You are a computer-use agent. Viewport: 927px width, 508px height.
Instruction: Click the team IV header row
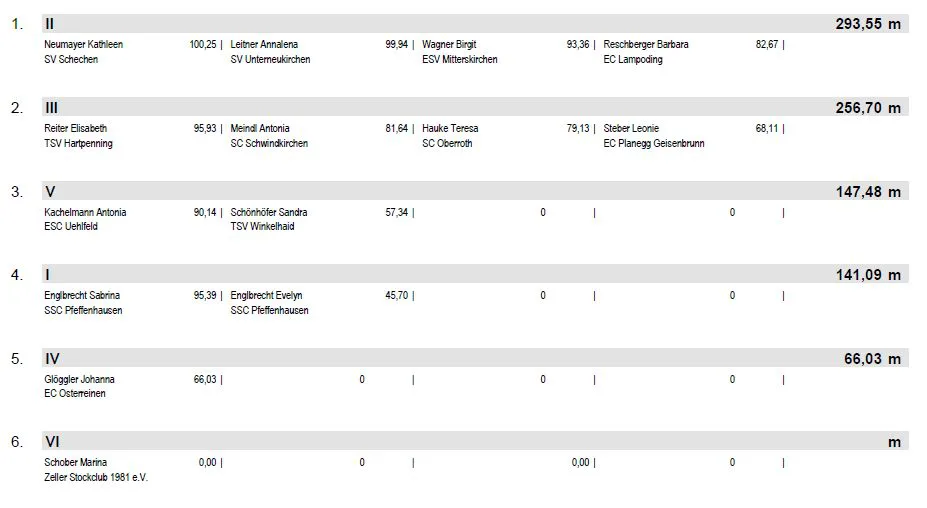coord(475,358)
